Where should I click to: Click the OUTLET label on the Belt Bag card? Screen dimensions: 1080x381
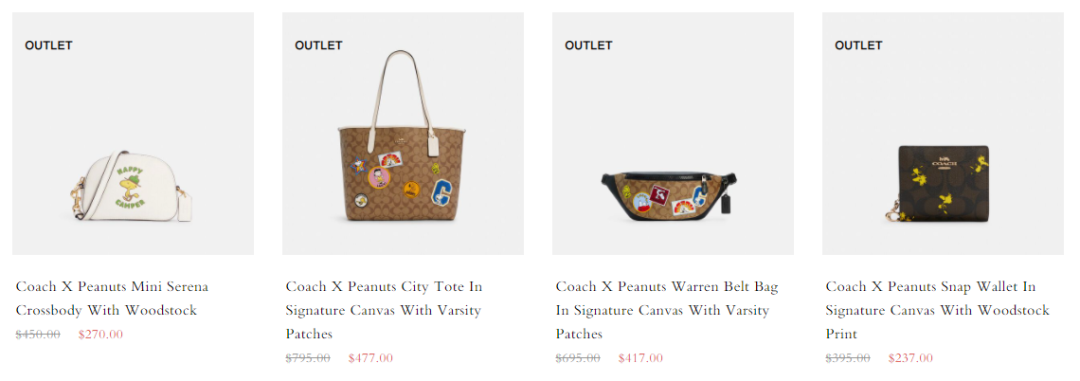pos(588,45)
